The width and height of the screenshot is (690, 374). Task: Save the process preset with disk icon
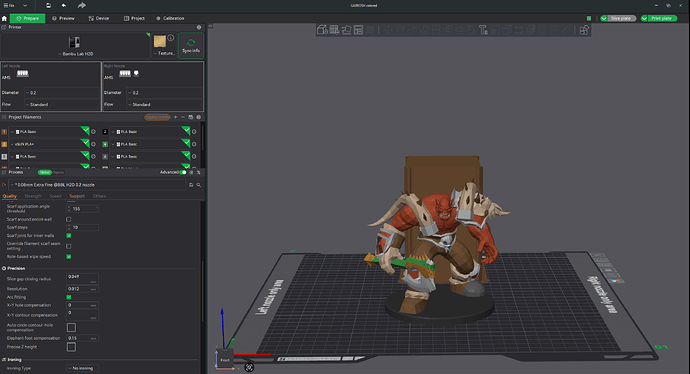pyautogui.click(x=191, y=185)
